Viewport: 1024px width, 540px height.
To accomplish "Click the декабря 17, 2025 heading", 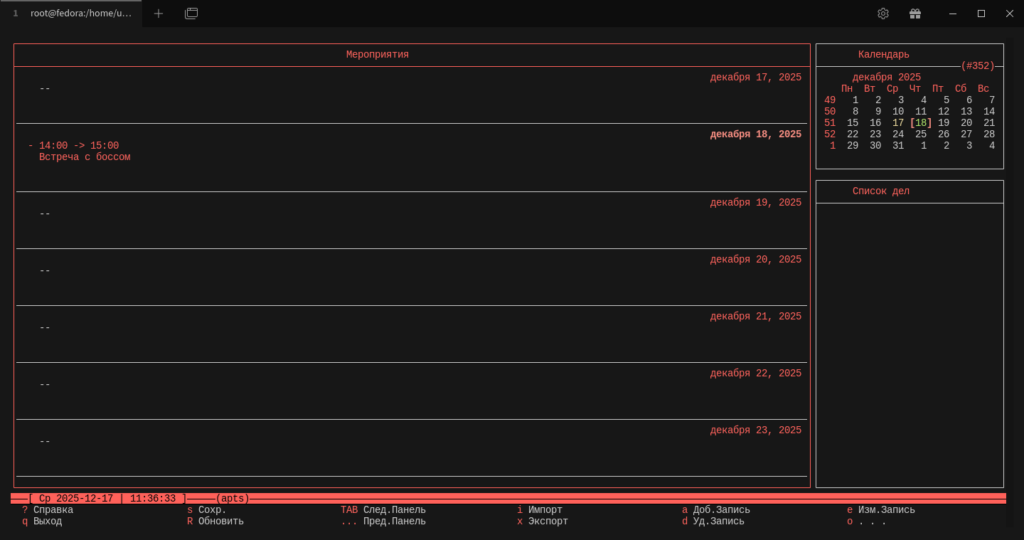I will [756, 77].
